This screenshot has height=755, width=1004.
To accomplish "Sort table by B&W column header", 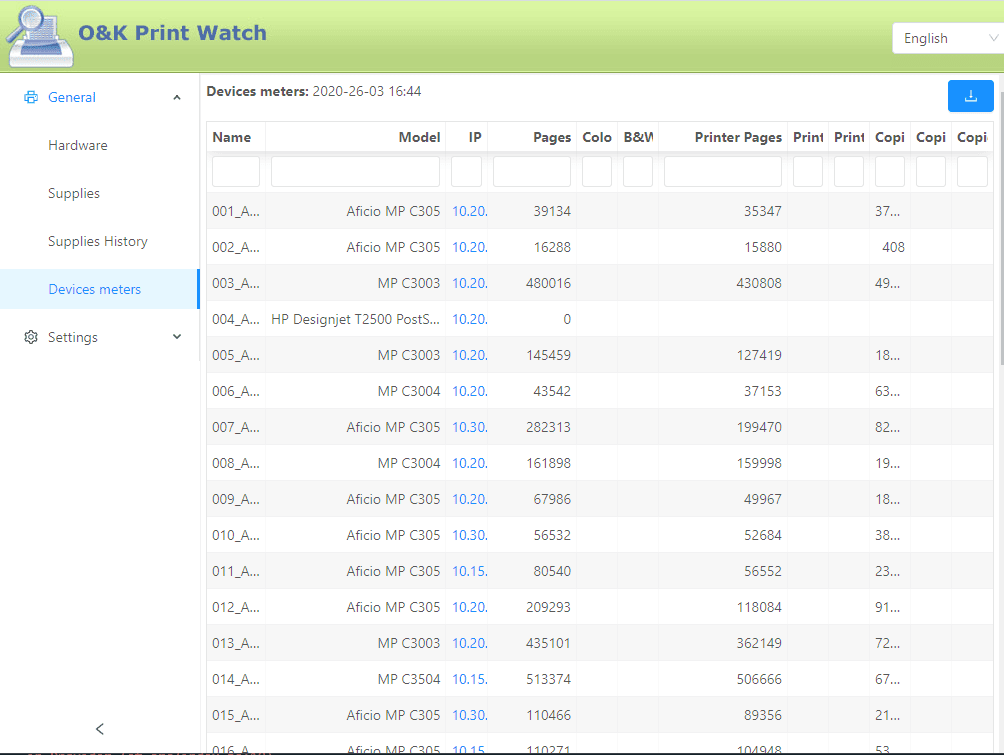I will tap(638, 137).
